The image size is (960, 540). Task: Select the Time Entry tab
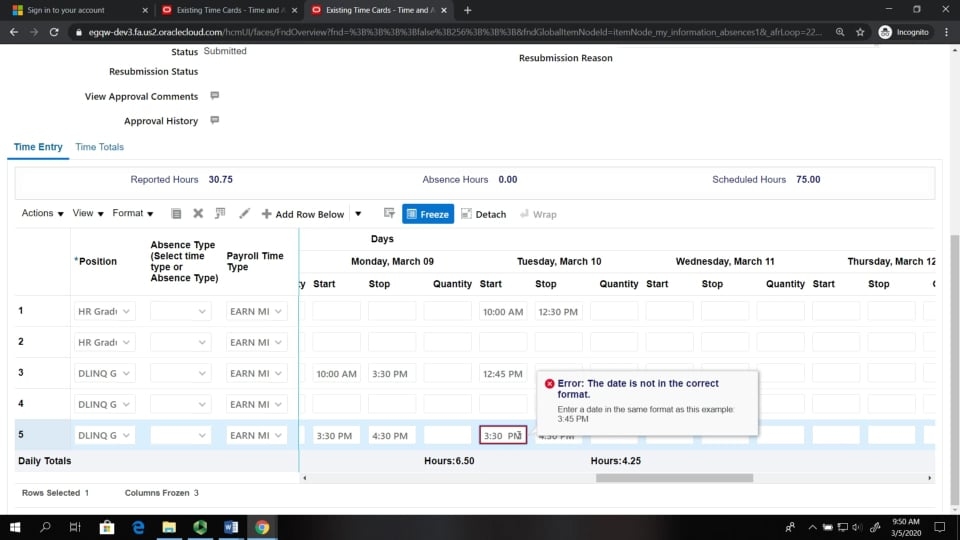[38, 147]
